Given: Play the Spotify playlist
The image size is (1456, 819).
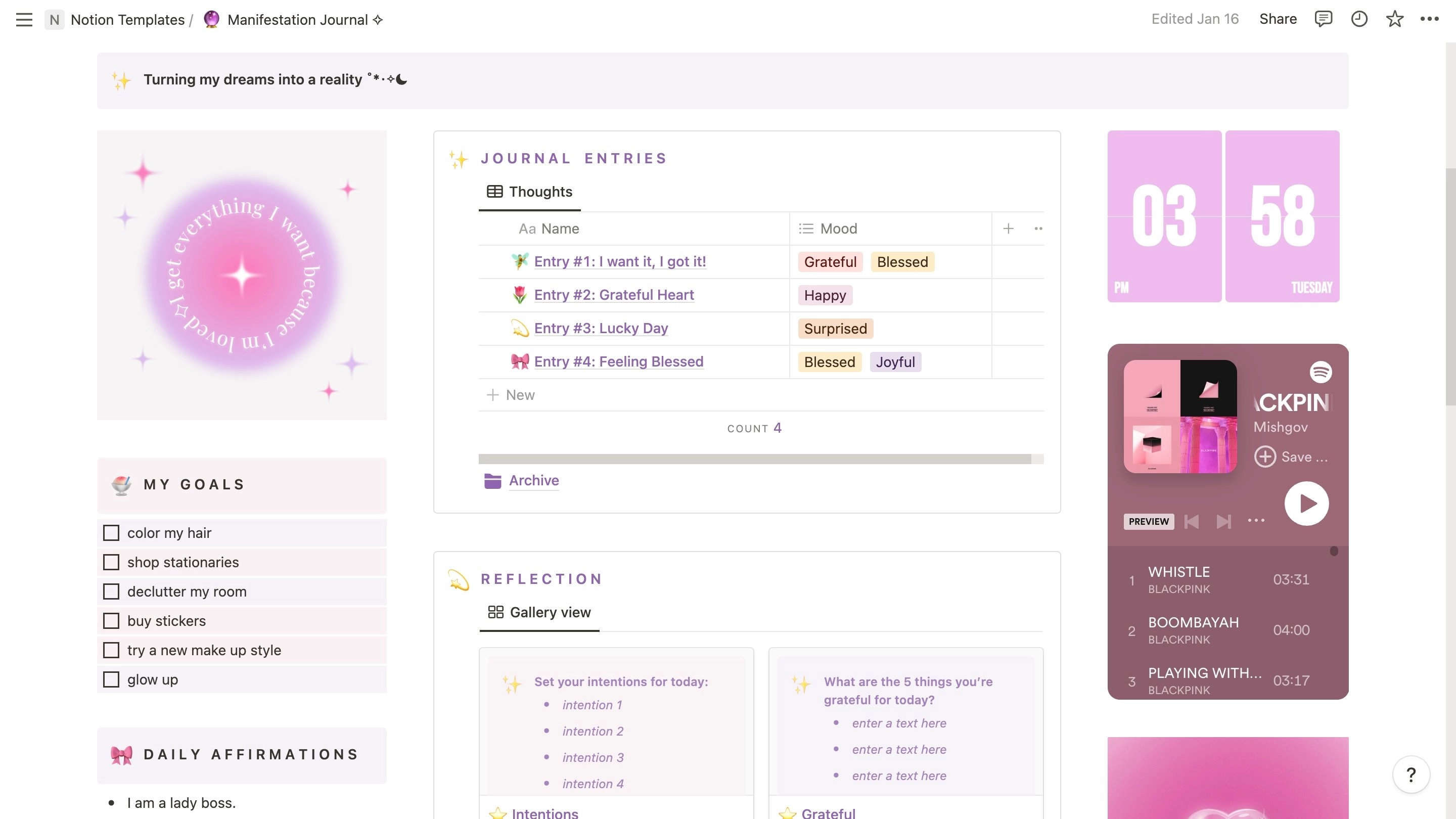Looking at the screenshot, I should click(1306, 503).
